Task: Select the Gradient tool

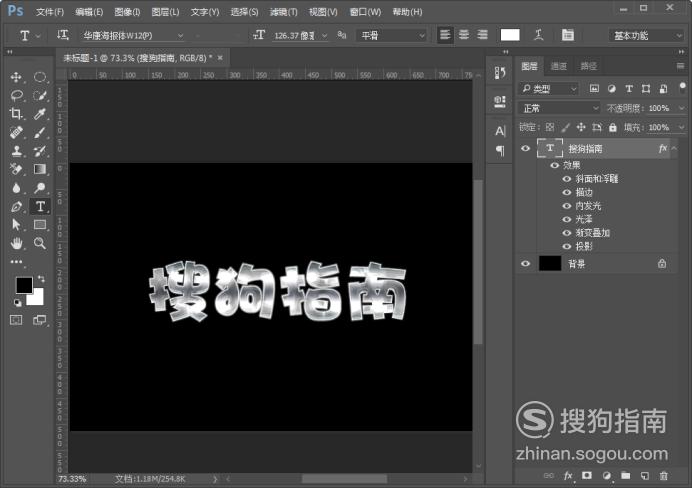Action: (x=40, y=169)
